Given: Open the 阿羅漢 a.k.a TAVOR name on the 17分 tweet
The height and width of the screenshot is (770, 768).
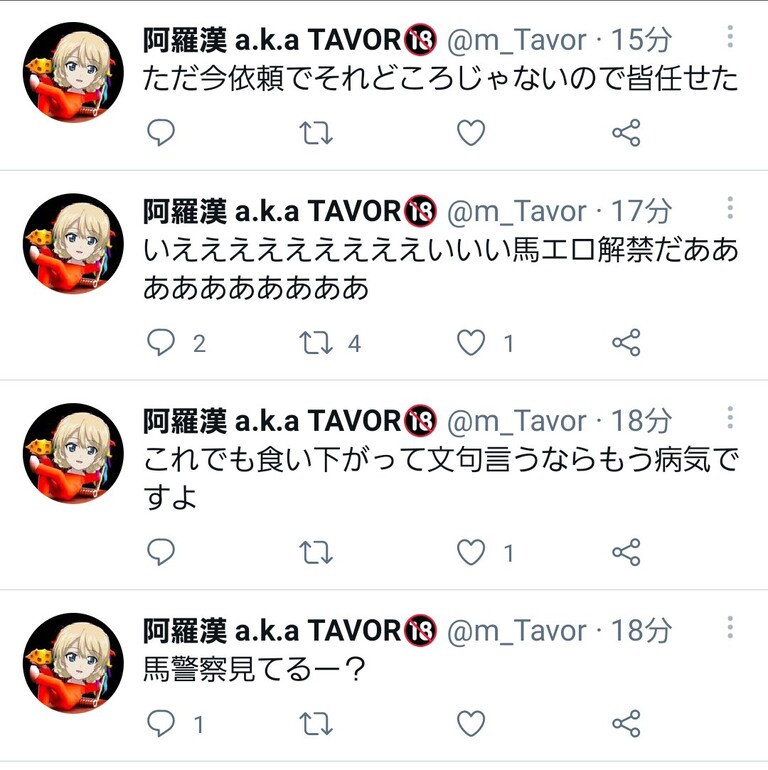Looking at the screenshot, I should coord(272,211).
